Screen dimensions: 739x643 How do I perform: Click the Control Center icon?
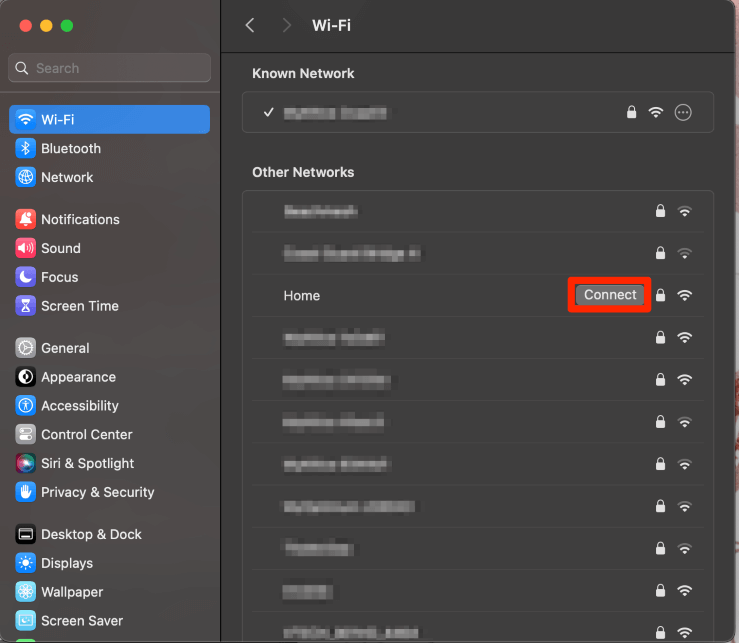(25, 434)
